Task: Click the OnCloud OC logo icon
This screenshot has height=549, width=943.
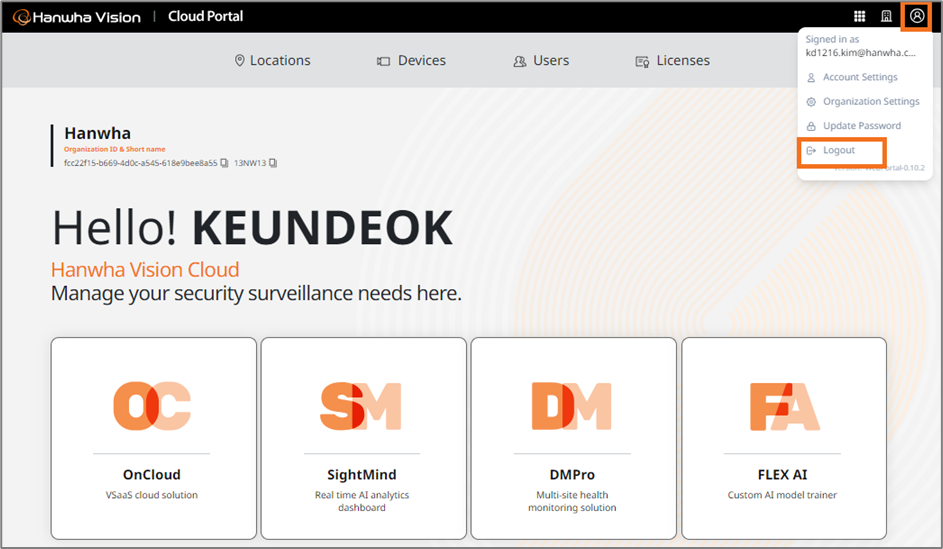Action: [151, 406]
